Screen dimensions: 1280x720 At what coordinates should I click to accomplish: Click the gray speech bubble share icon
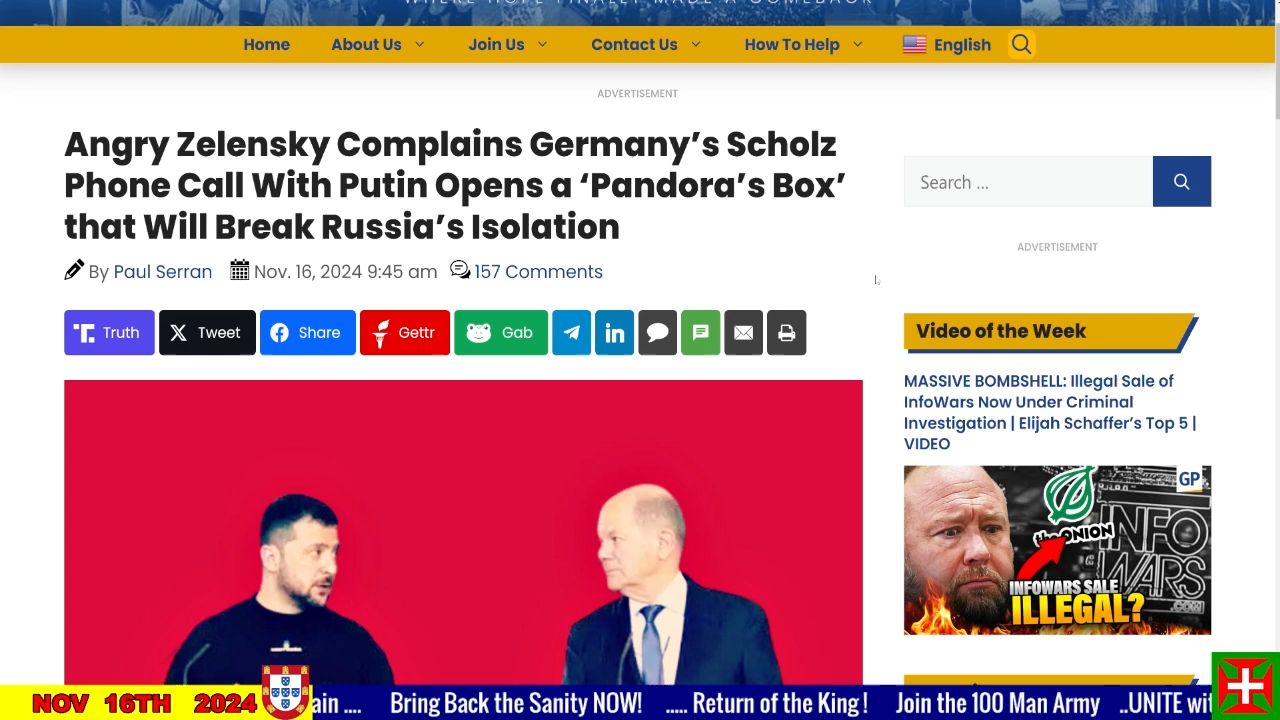point(658,333)
